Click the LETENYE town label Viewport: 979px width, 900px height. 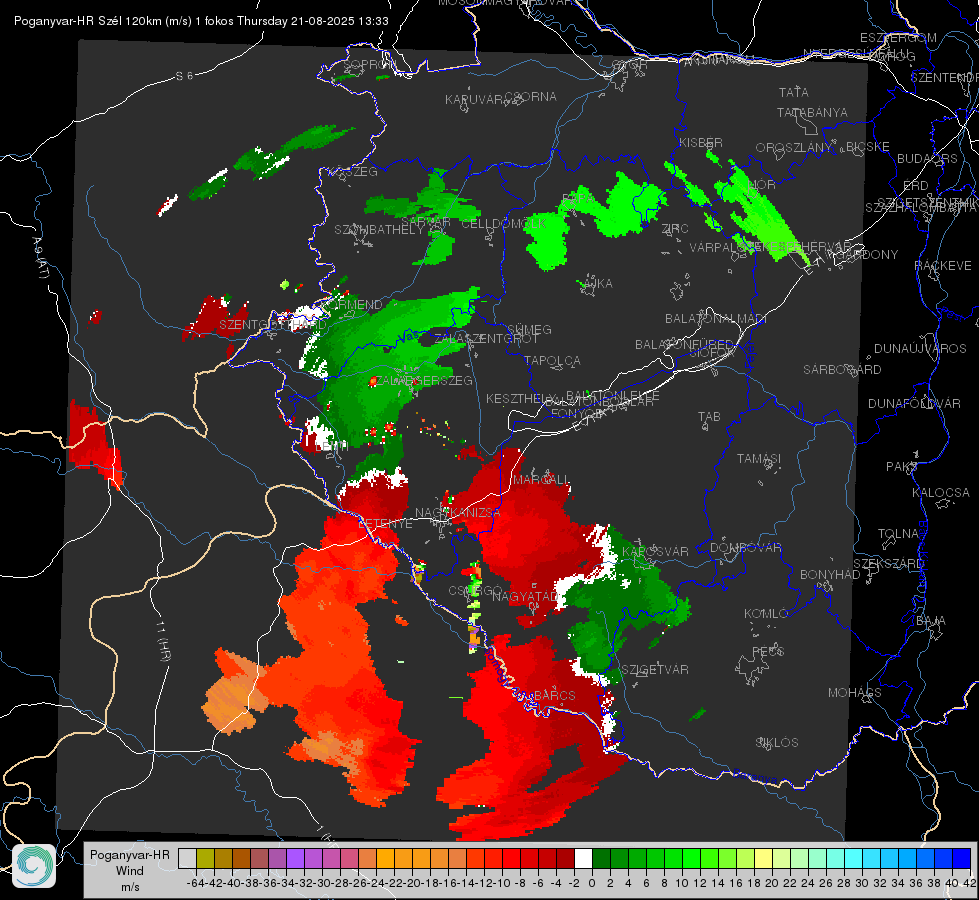[x=385, y=523]
